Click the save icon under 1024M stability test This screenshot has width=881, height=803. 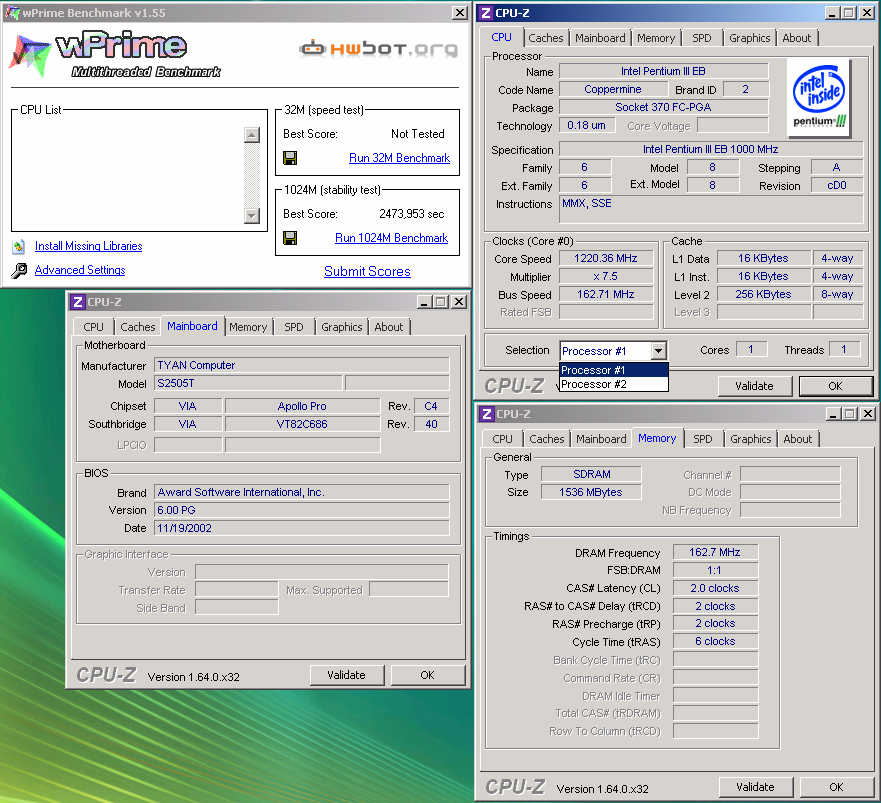(x=290, y=238)
